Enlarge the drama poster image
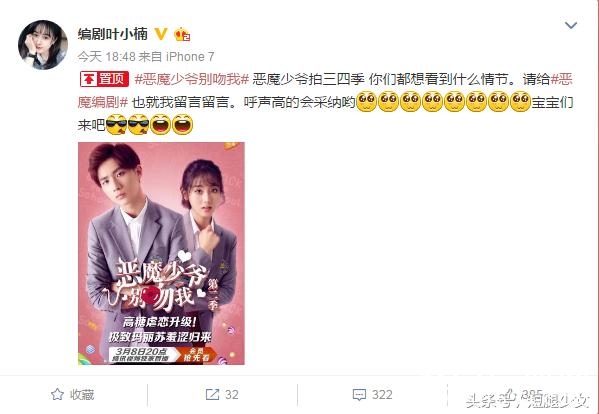Viewport: 599px width, 414px height. [161, 254]
